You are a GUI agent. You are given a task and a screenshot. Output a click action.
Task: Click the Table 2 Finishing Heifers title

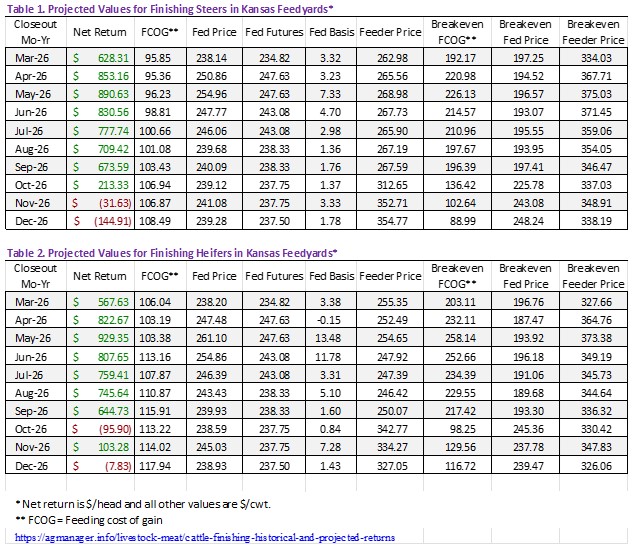(186, 251)
